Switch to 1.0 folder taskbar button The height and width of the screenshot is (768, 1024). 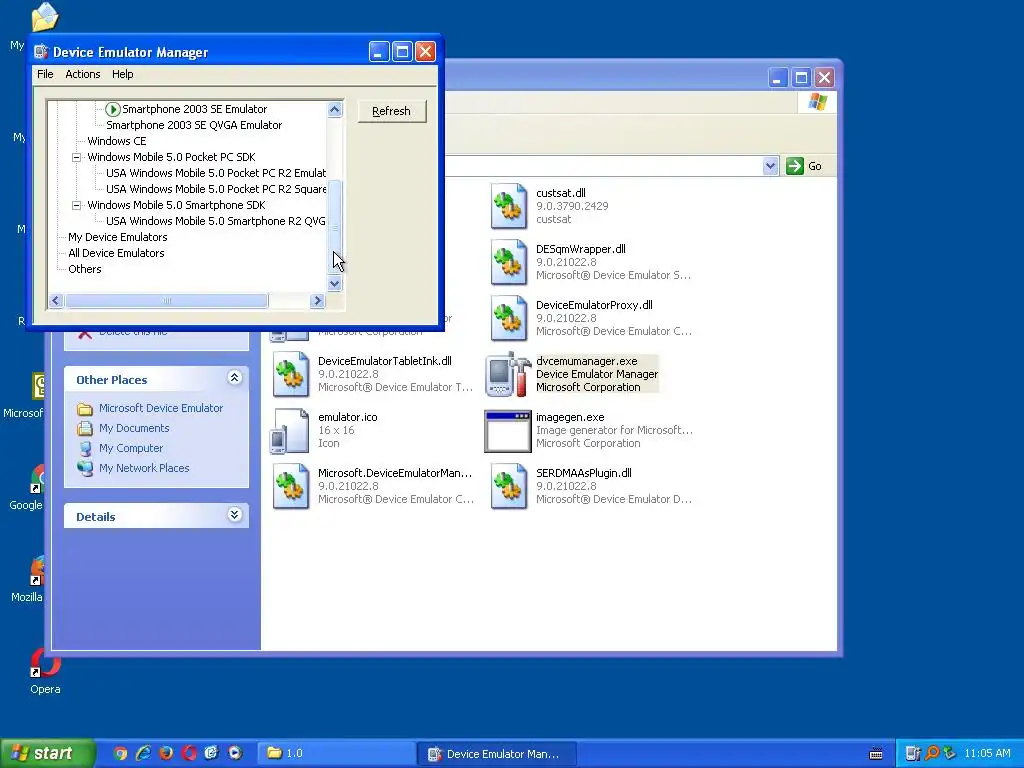[336, 754]
